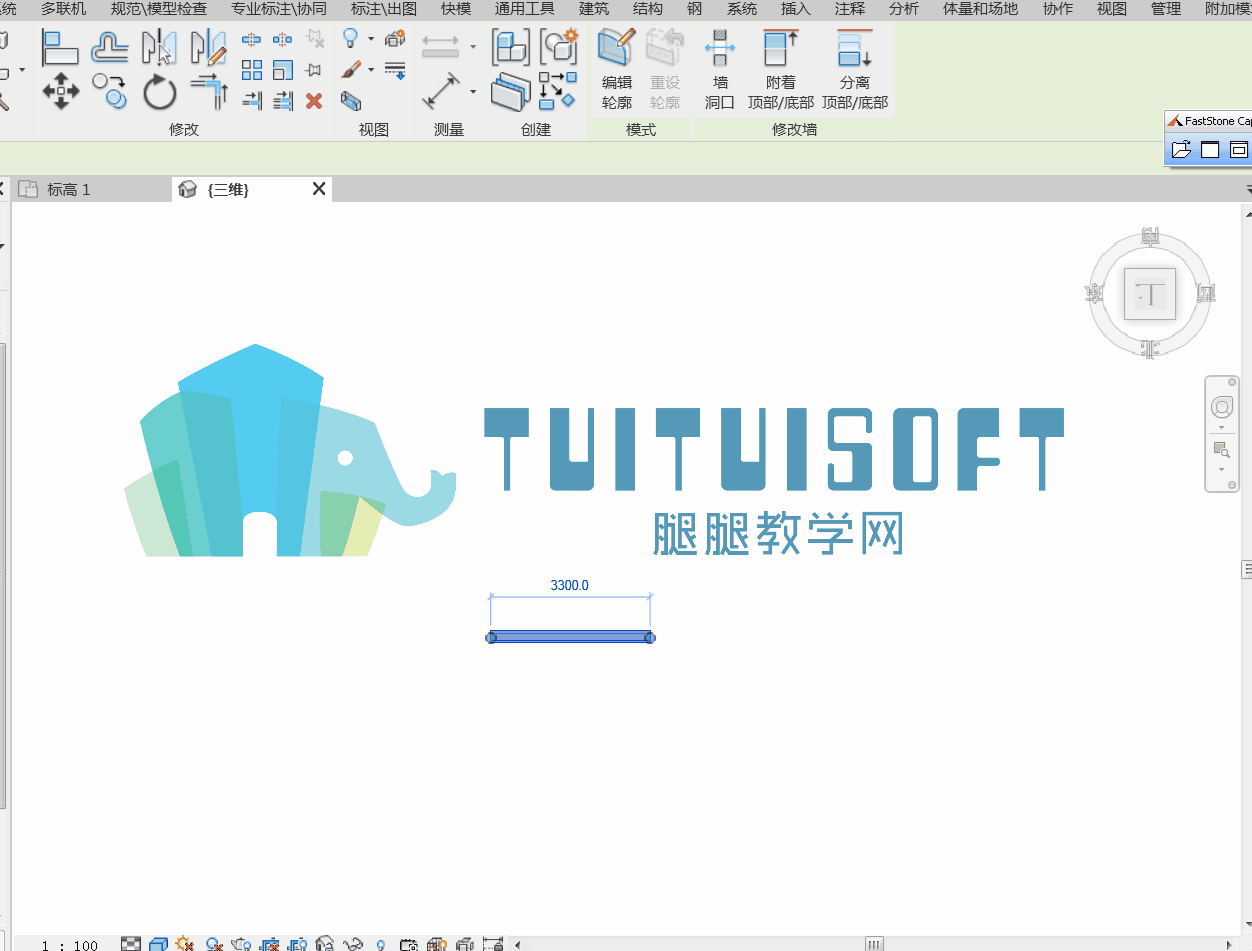Click Create Group icon

pos(558,47)
